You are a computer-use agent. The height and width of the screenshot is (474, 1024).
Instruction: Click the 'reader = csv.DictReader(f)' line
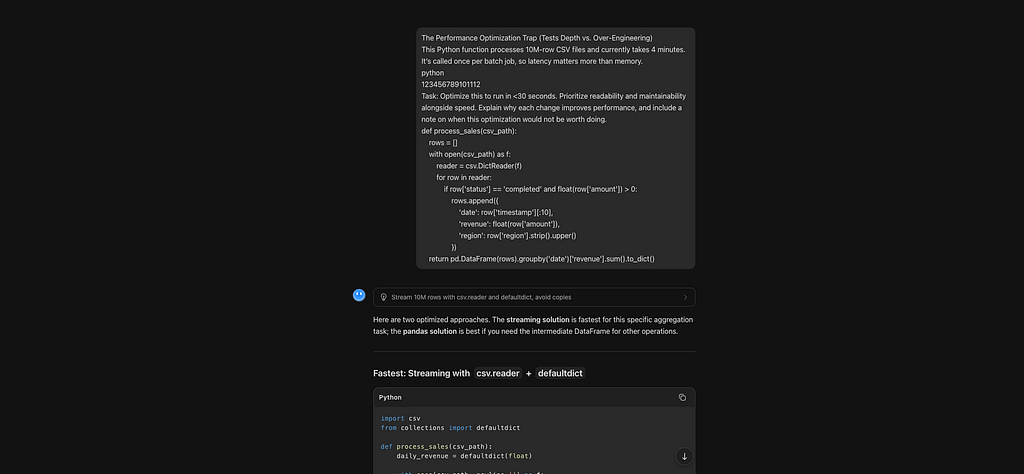479,166
